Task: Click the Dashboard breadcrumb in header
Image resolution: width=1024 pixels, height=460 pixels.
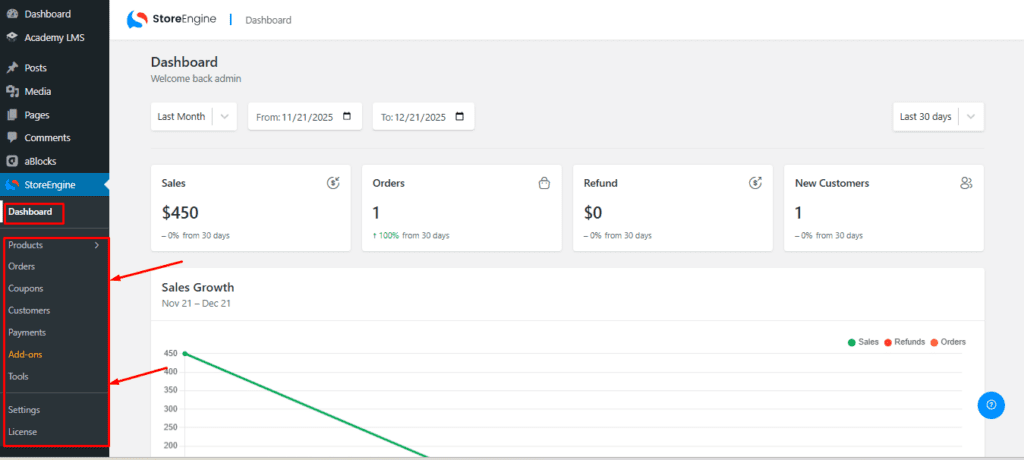Action: pyautogui.click(x=268, y=20)
